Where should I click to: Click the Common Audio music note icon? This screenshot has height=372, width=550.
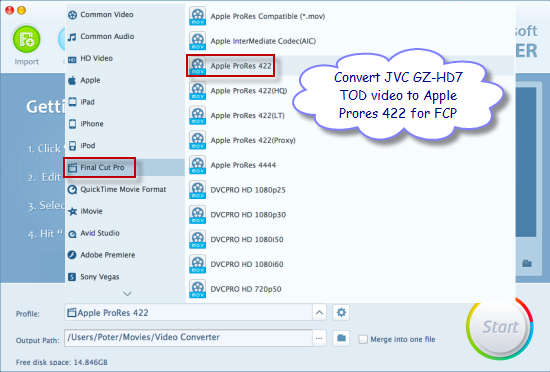click(72, 37)
